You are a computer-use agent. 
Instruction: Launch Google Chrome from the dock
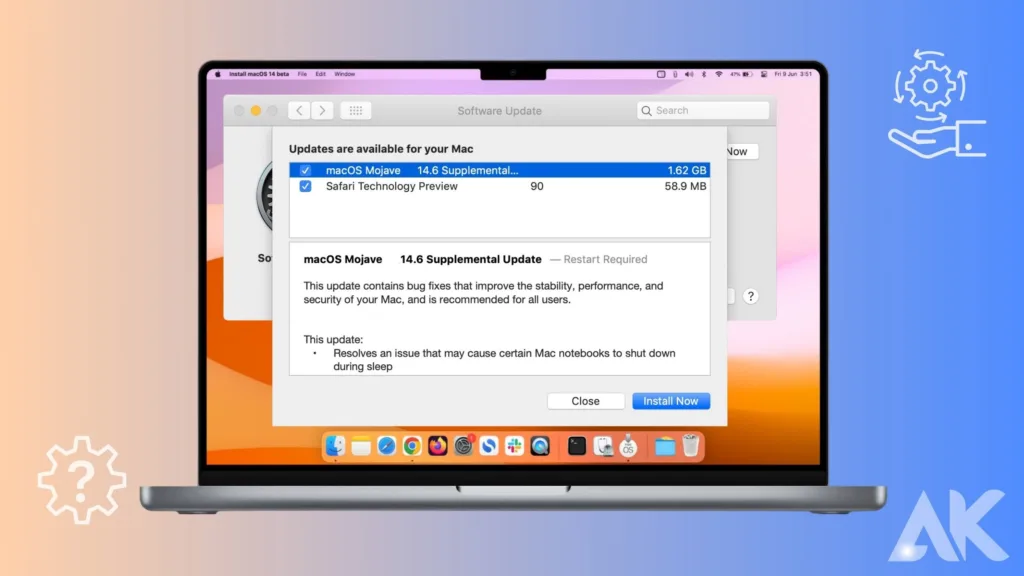tap(412, 446)
